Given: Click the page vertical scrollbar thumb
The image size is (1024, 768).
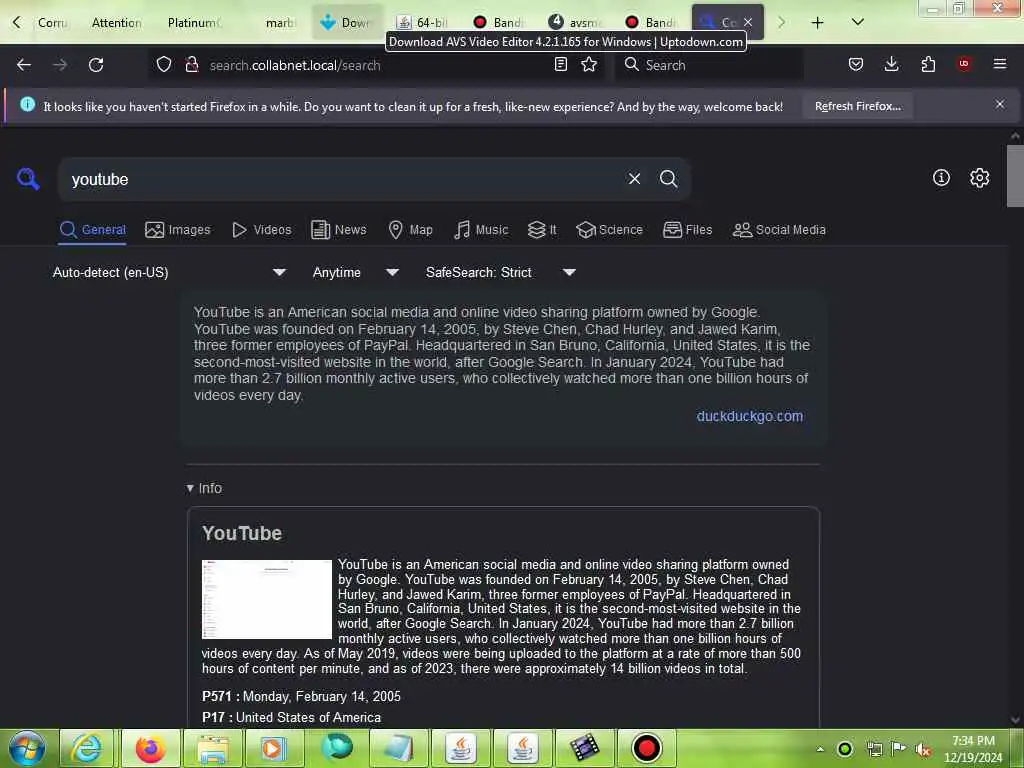Looking at the screenshot, I should [x=1015, y=175].
